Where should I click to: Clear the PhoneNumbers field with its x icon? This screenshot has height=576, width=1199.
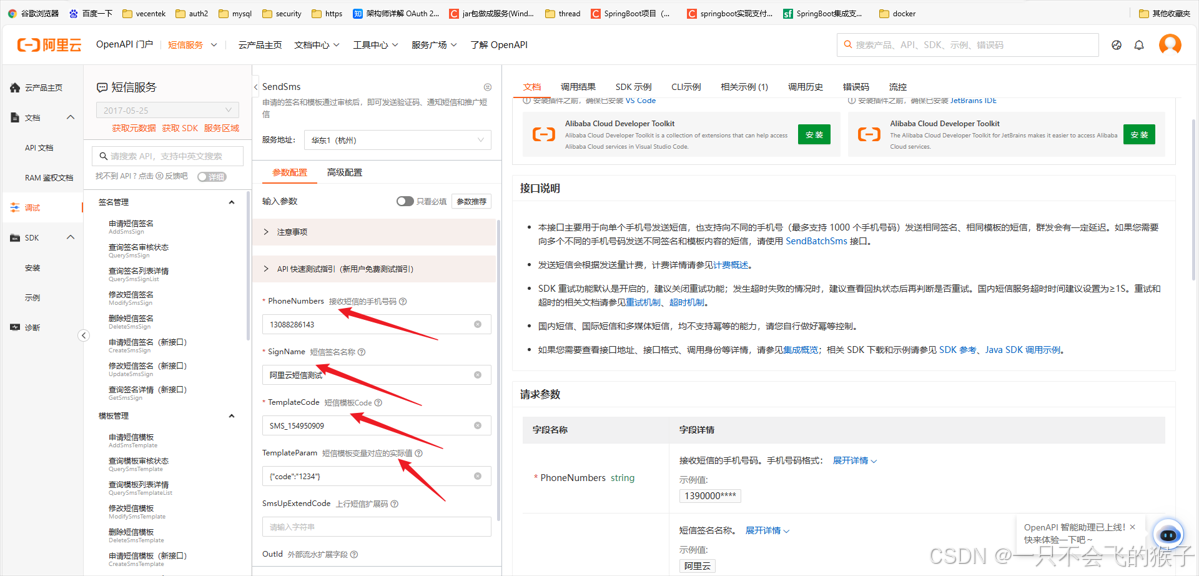click(x=478, y=324)
